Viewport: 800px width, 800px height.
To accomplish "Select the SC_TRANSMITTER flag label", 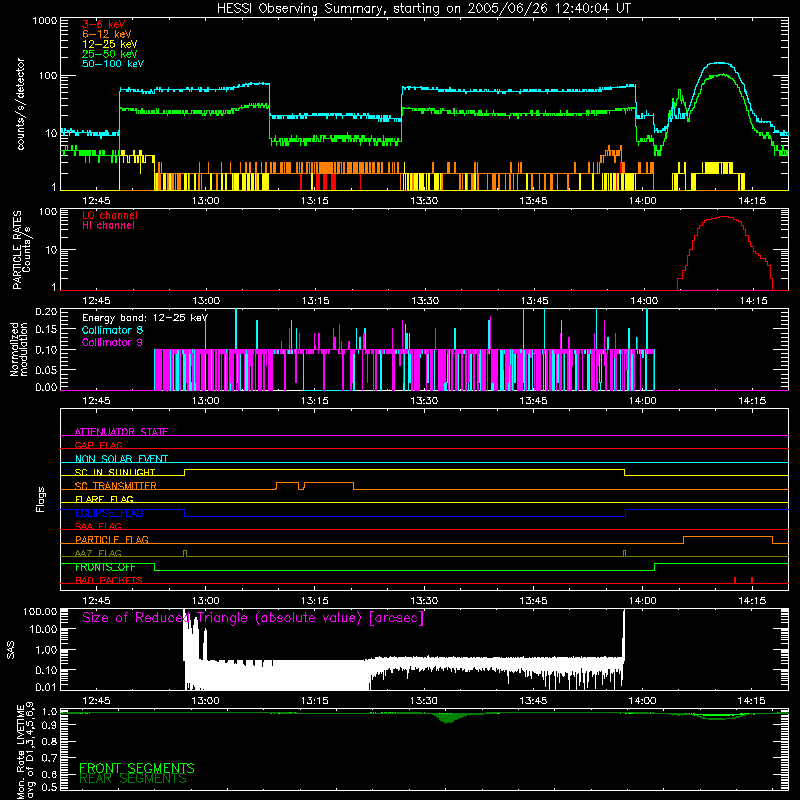I will [x=115, y=485].
